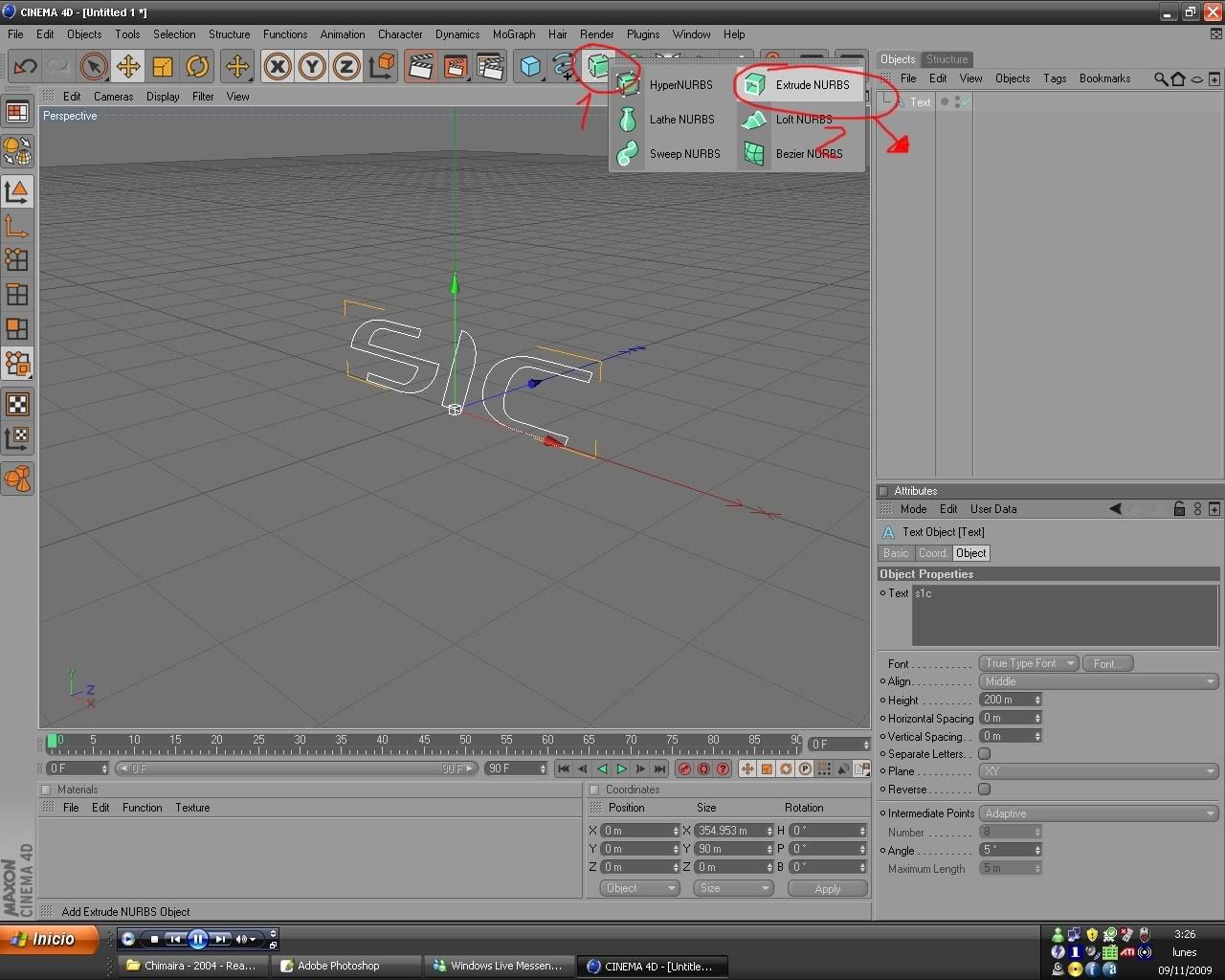Open the MoGraph menu

[x=514, y=33]
